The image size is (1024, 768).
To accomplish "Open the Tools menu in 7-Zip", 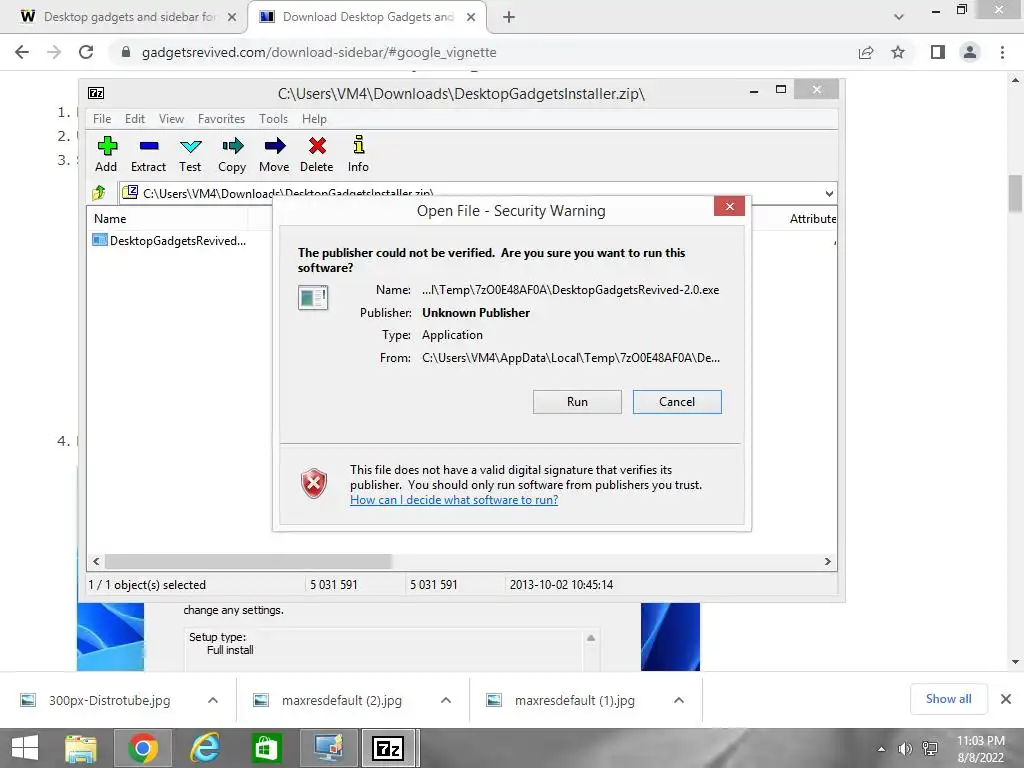I will [x=273, y=119].
